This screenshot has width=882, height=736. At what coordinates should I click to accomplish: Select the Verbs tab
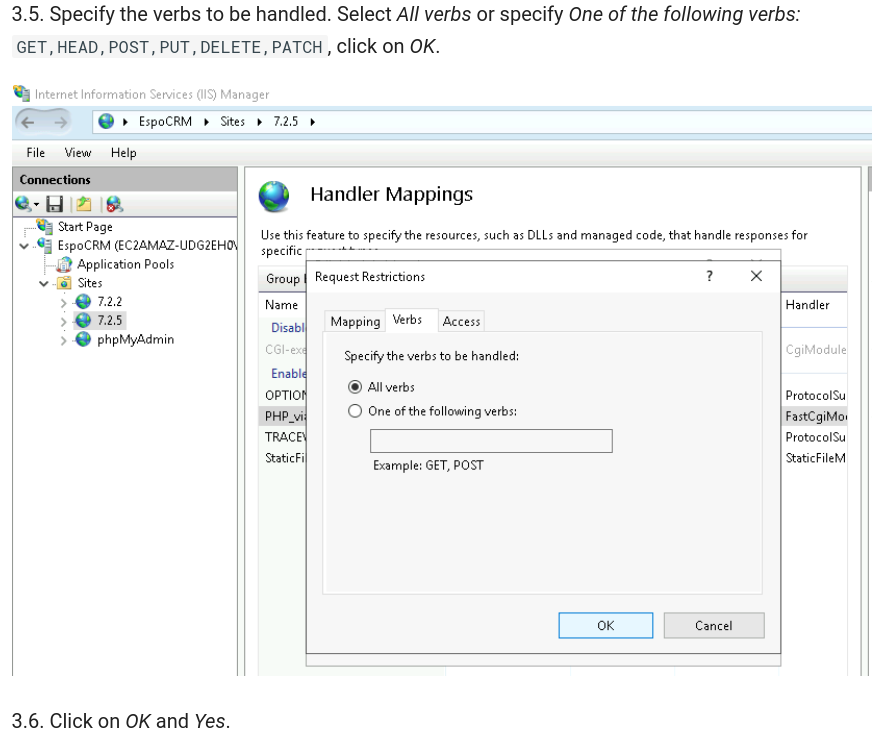point(412,320)
